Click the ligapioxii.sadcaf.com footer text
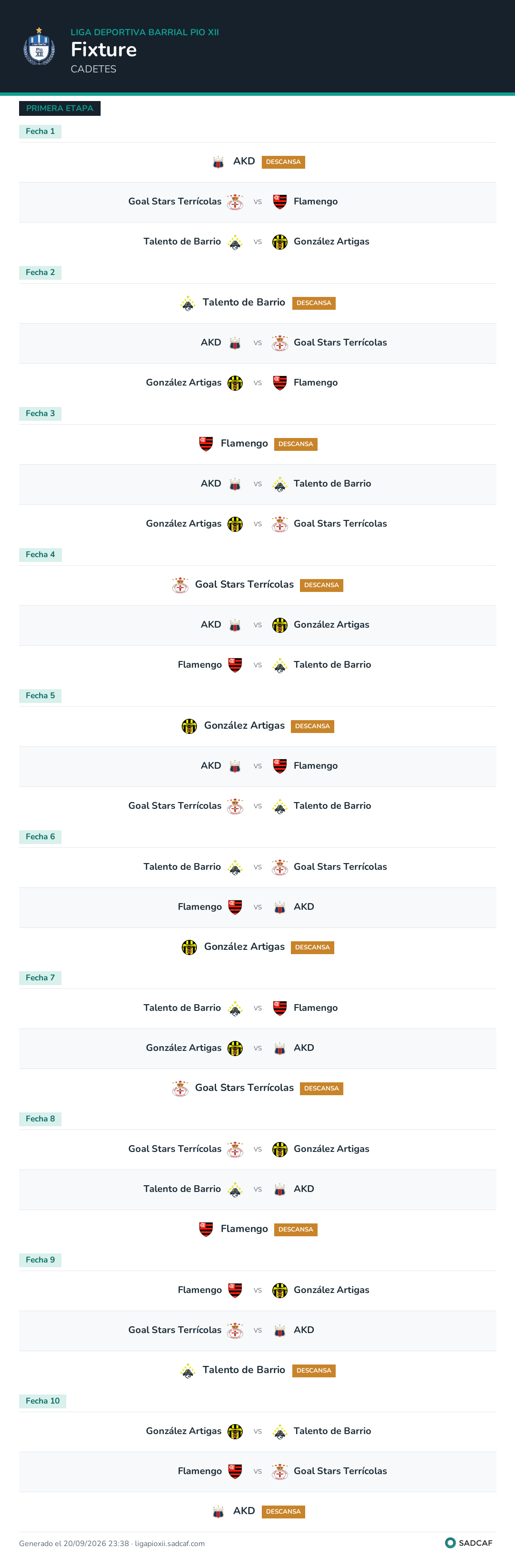The height and width of the screenshot is (1568, 515). click(x=170, y=1544)
